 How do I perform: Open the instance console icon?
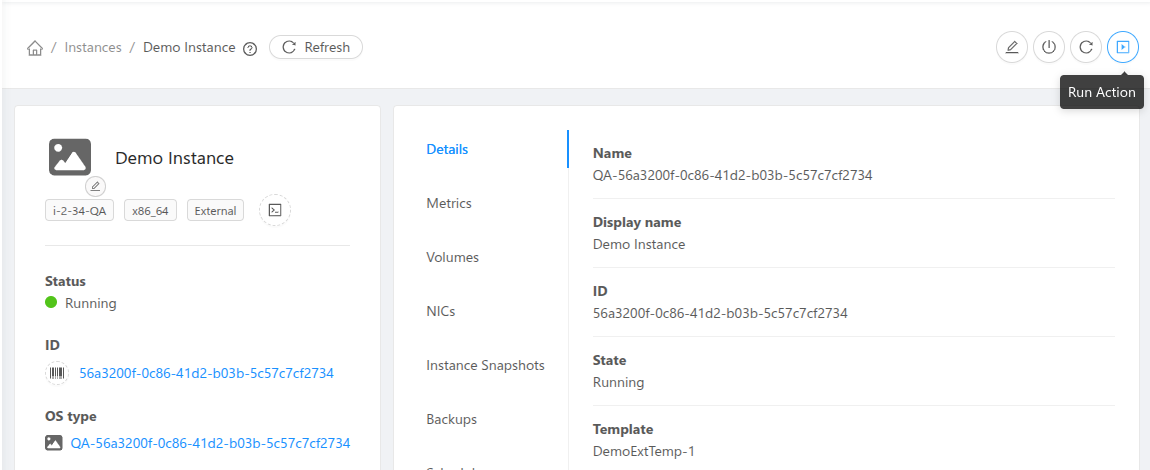[275, 210]
